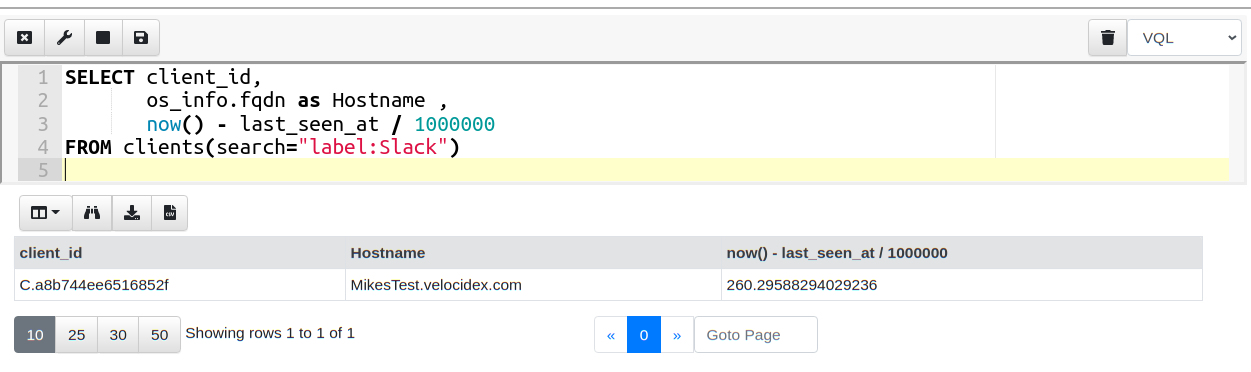The image size is (1251, 372).
Task: Download results as JSON icon
Action: pyautogui.click(x=131, y=213)
